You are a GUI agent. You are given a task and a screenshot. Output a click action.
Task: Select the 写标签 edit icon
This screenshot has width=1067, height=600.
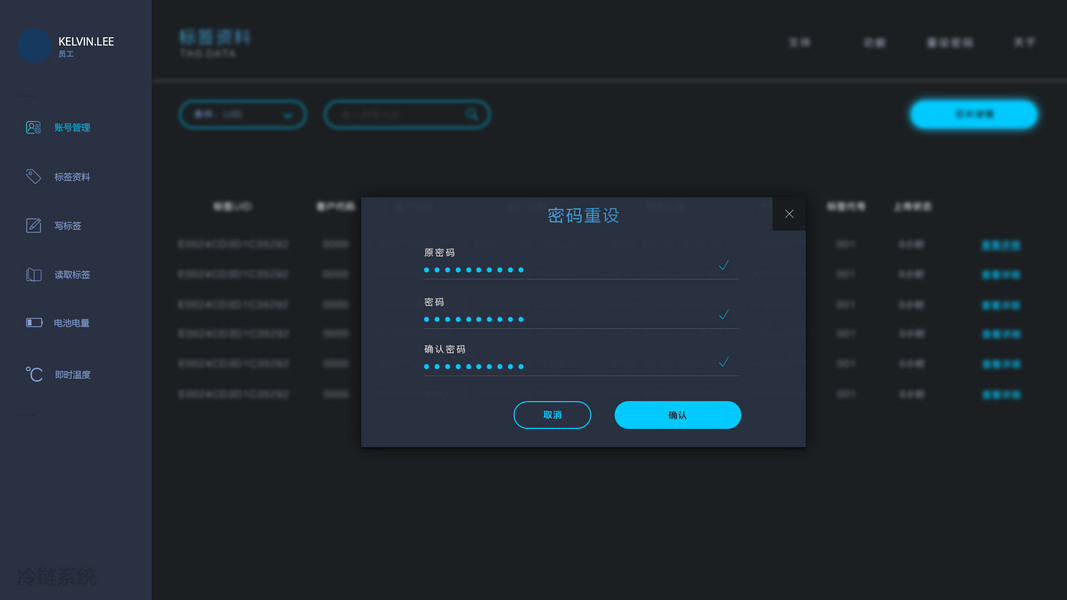(33, 225)
